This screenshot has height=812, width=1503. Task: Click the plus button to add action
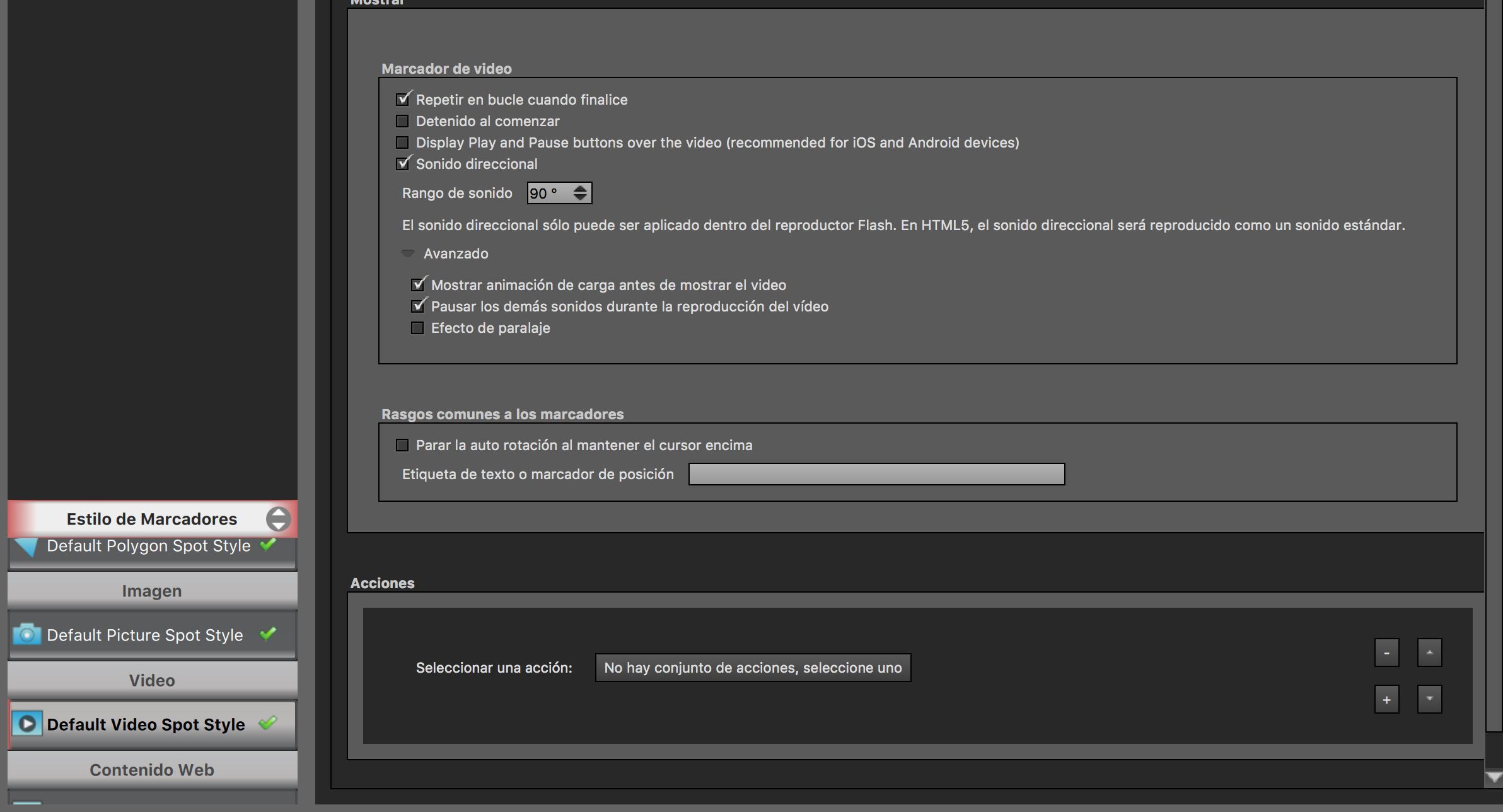(1386, 700)
